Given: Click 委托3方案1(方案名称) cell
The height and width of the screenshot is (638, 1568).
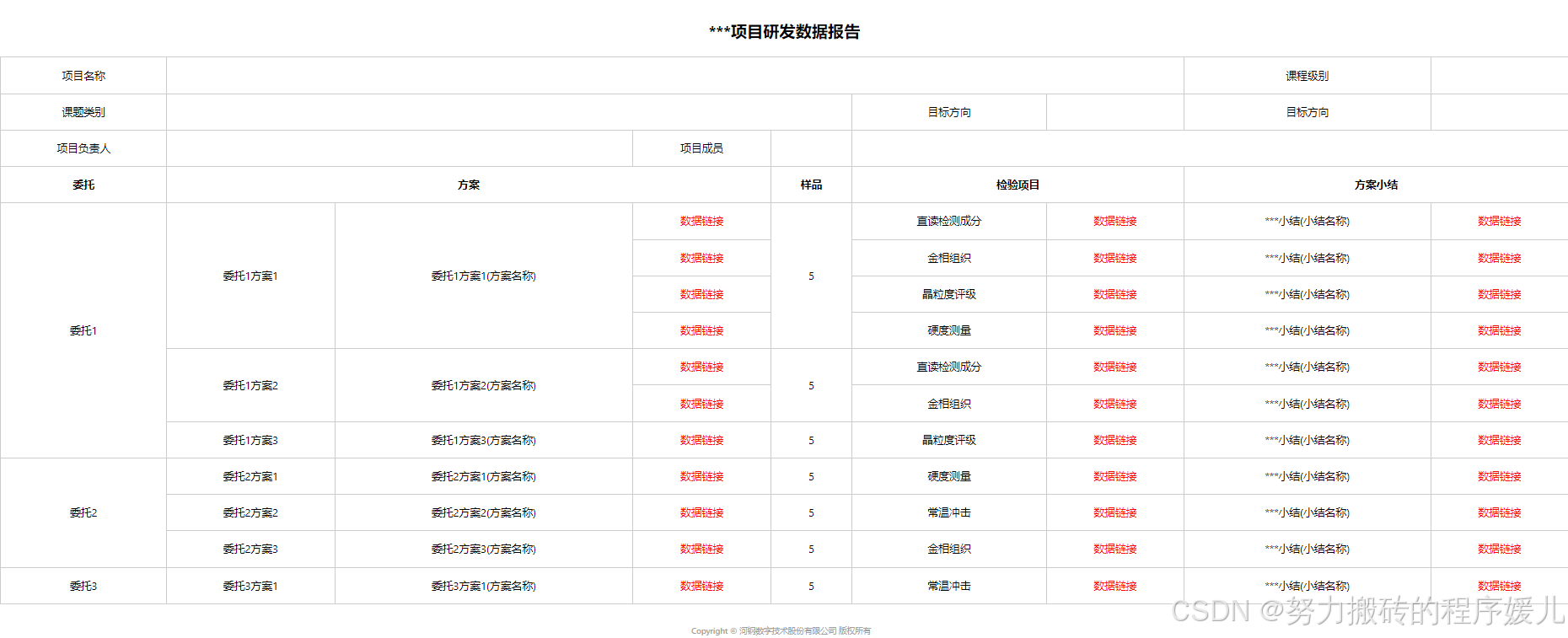Looking at the screenshot, I should click(483, 586).
